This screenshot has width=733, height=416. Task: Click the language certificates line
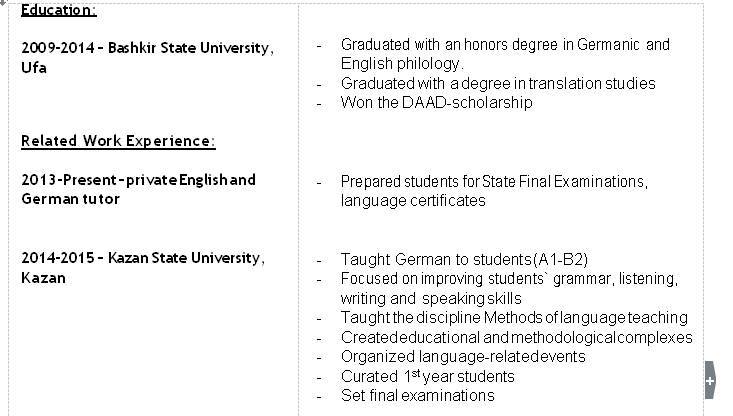pyautogui.click(x=413, y=200)
